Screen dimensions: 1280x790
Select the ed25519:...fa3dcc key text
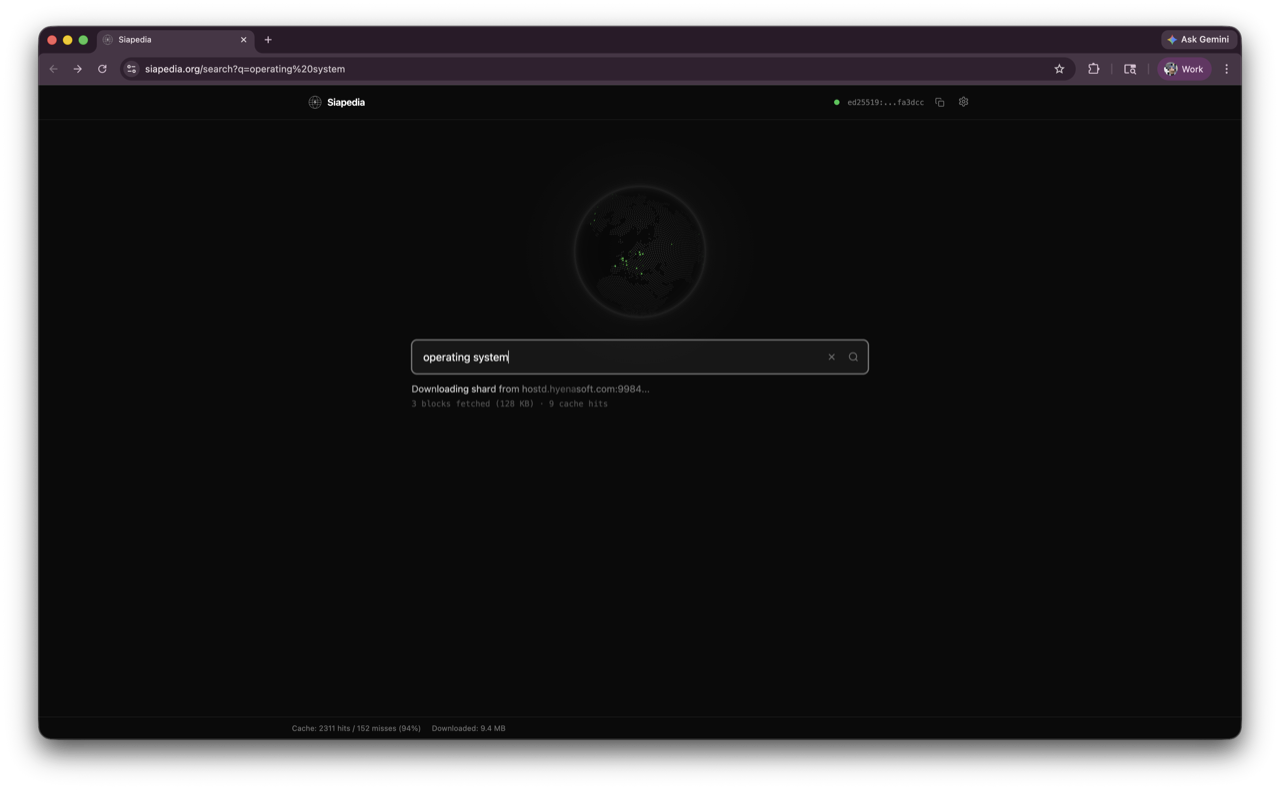point(885,102)
